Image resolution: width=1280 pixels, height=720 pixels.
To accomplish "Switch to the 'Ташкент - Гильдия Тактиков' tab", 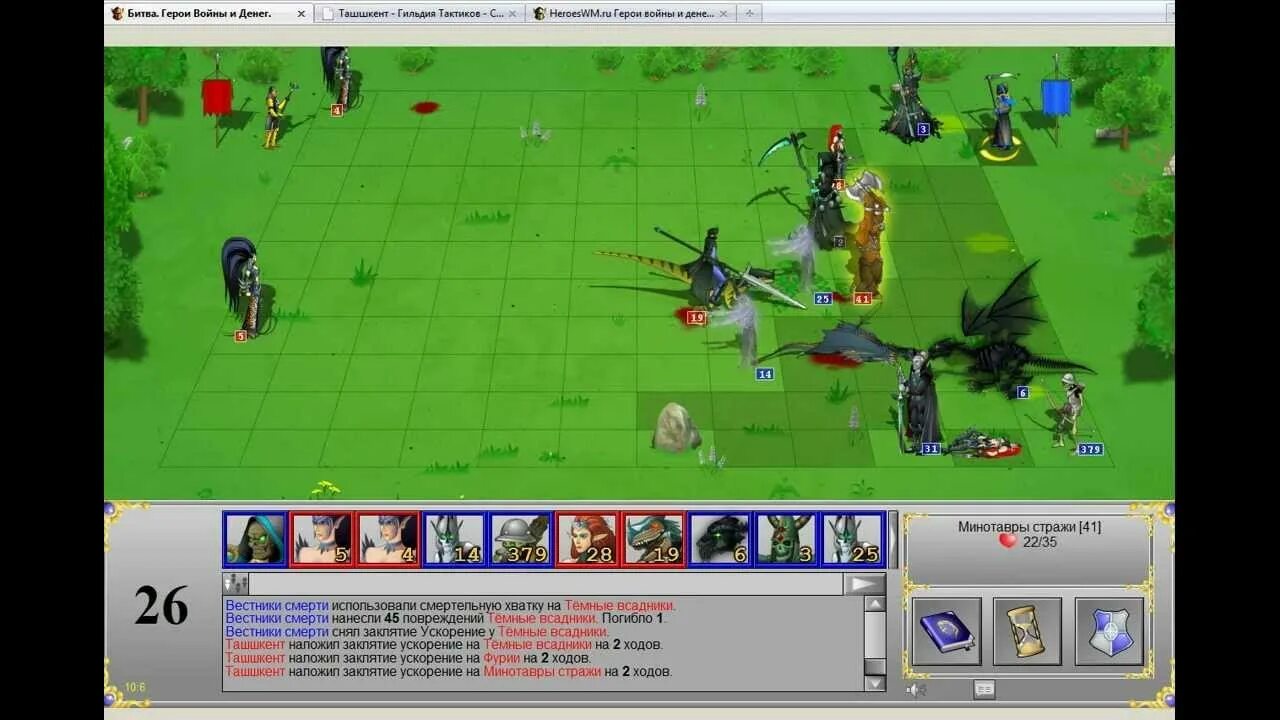I will pos(421,13).
